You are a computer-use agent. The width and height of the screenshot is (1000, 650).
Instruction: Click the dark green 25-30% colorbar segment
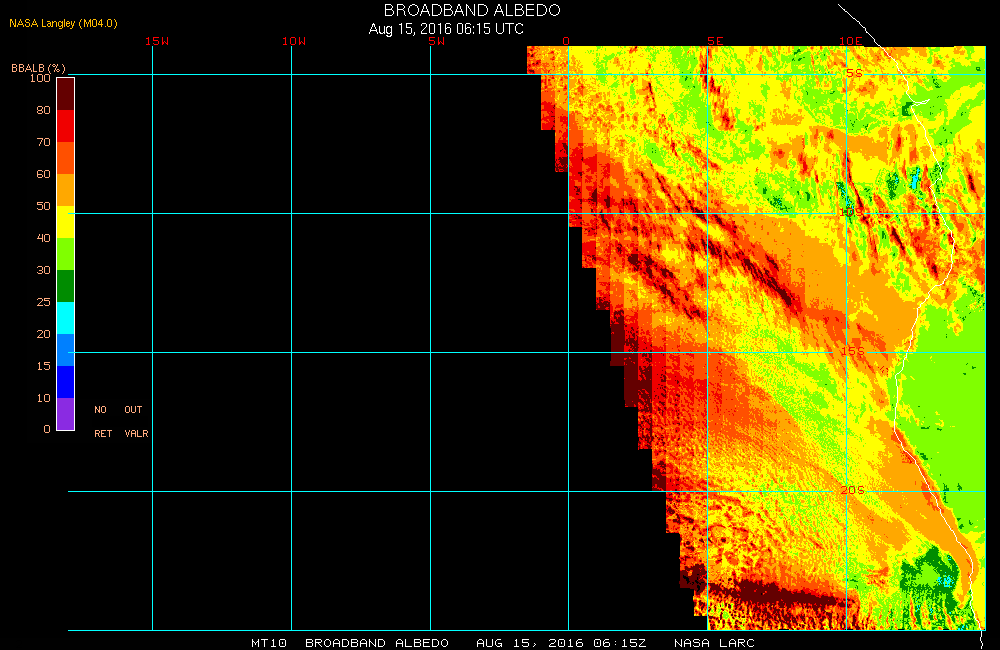click(66, 286)
